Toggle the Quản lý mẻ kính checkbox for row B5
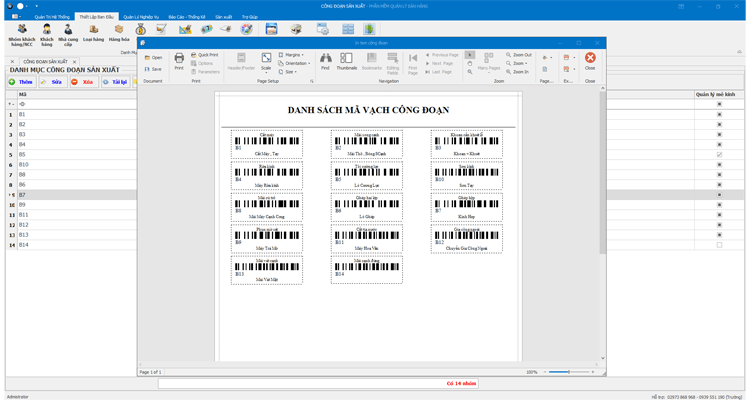This screenshot has width=750, height=400. pyautogui.click(x=719, y=155)
